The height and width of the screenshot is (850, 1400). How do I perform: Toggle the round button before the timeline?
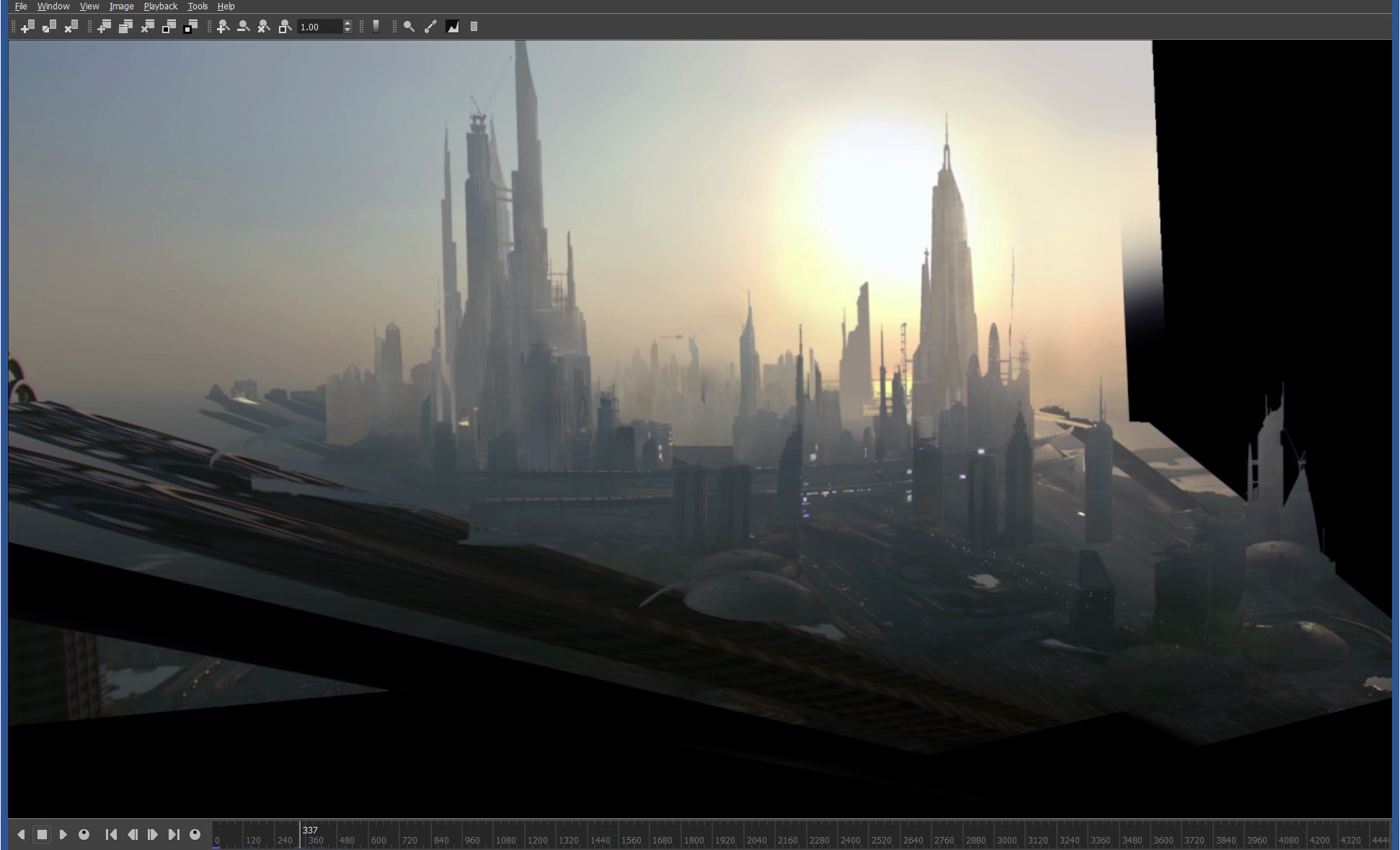pos(195,834)
